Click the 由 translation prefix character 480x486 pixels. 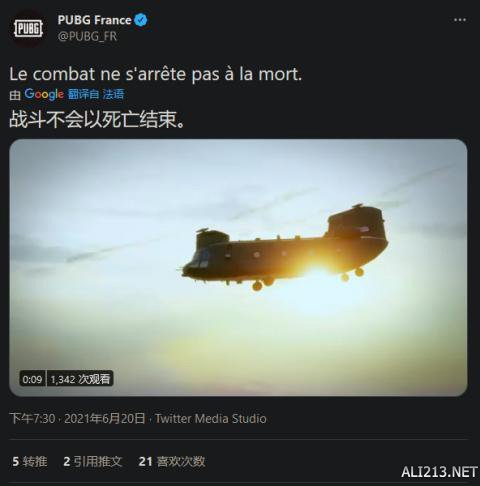coord(15,95)
